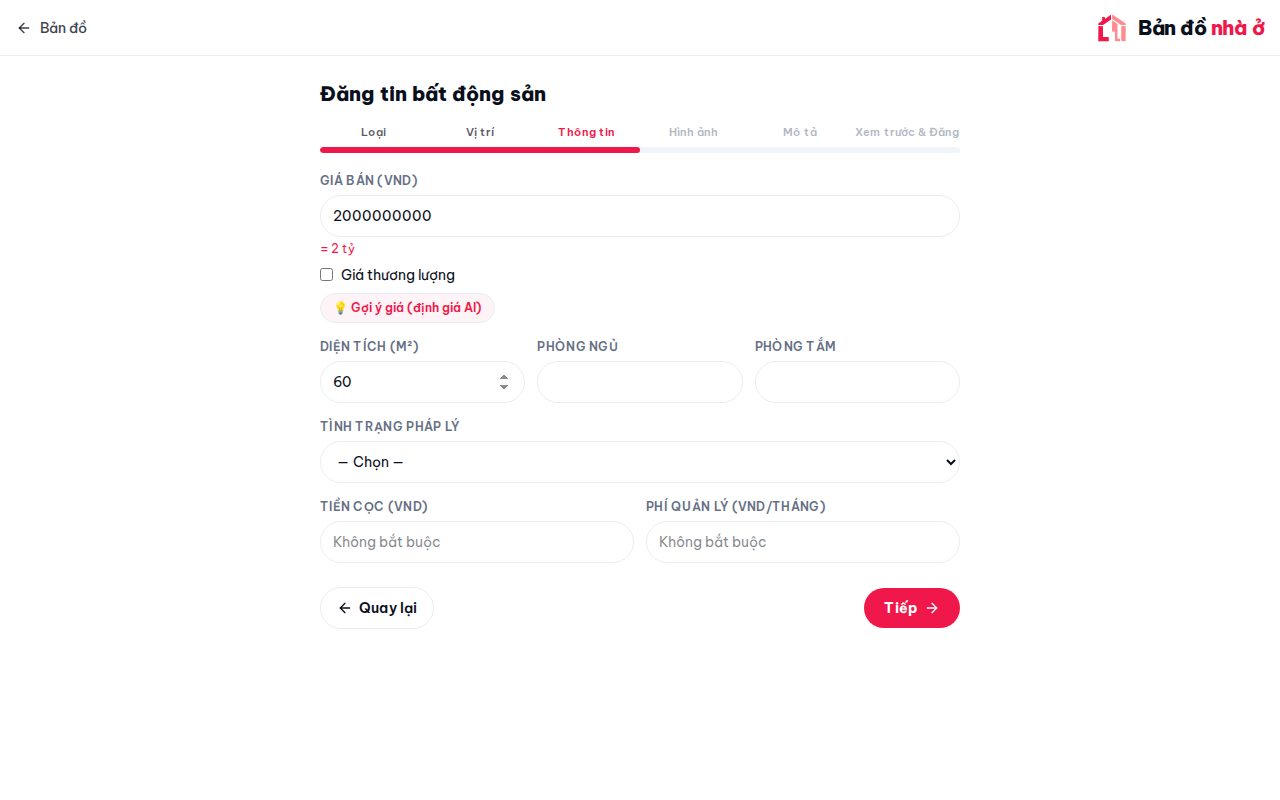Click the back arrow icon beside Bản đồ
Screen dimensions: 1280x800
[x=24, y=28]
